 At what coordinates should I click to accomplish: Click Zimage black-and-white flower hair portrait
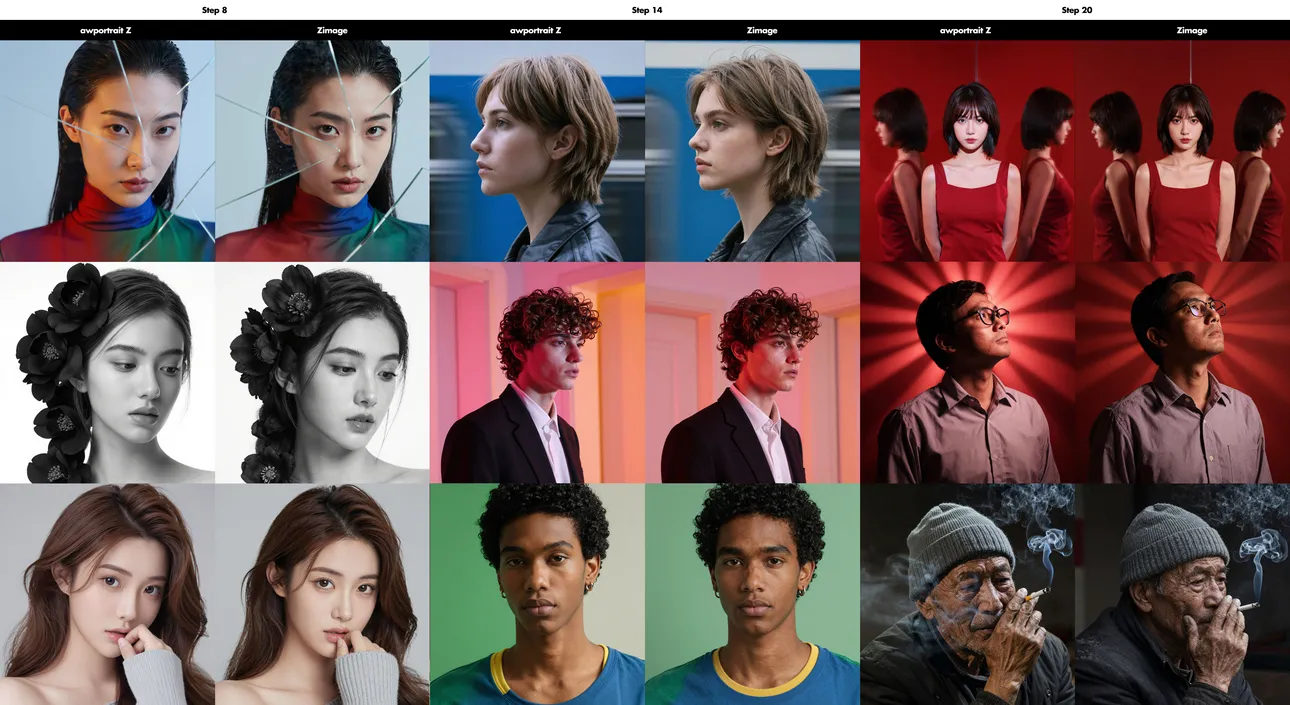[322, 373]
